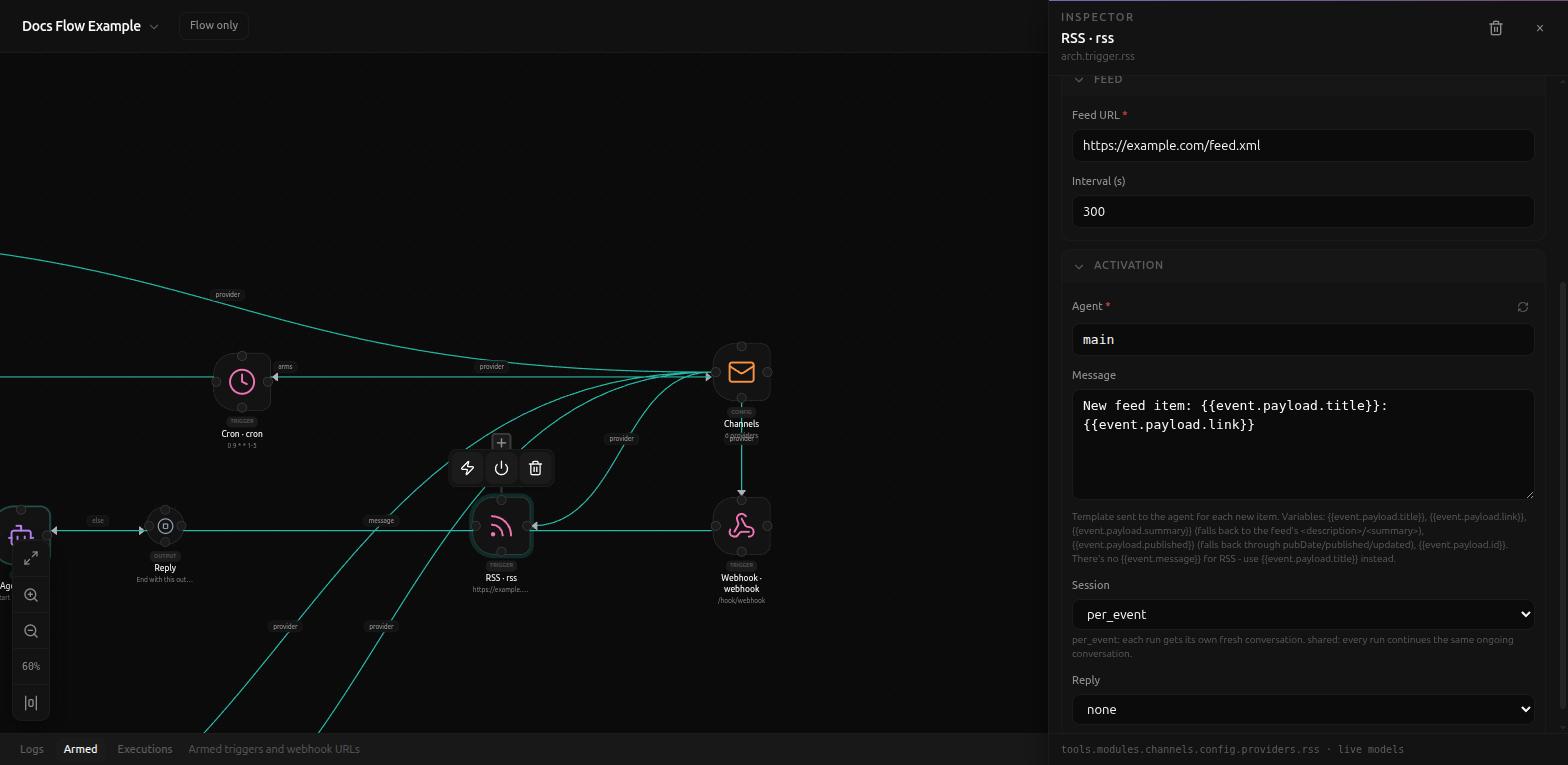Select the Agent robot node icon
The height and width of the screenshot is (765, 1568).
click(22, 535)
